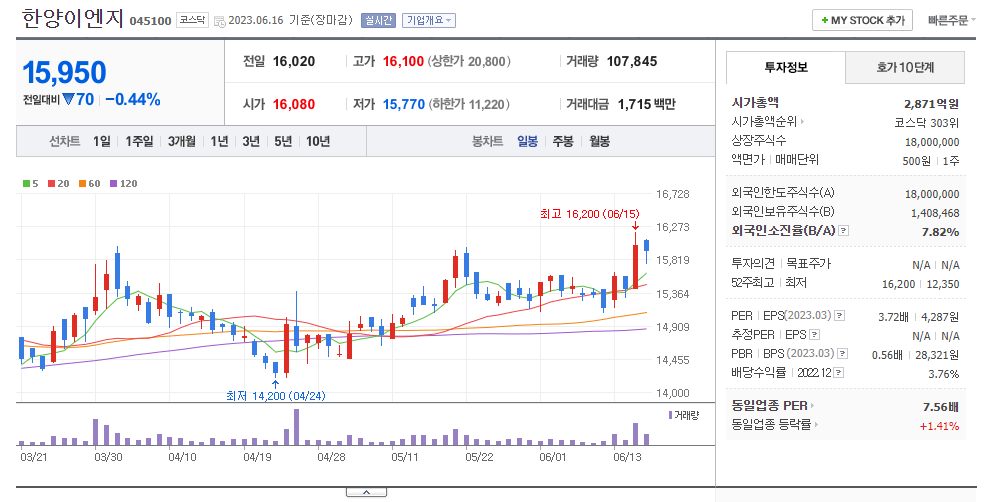Viewport: 987px width, 502px height.
Task: Click the current price 15,950
Action: pos(64,72)
